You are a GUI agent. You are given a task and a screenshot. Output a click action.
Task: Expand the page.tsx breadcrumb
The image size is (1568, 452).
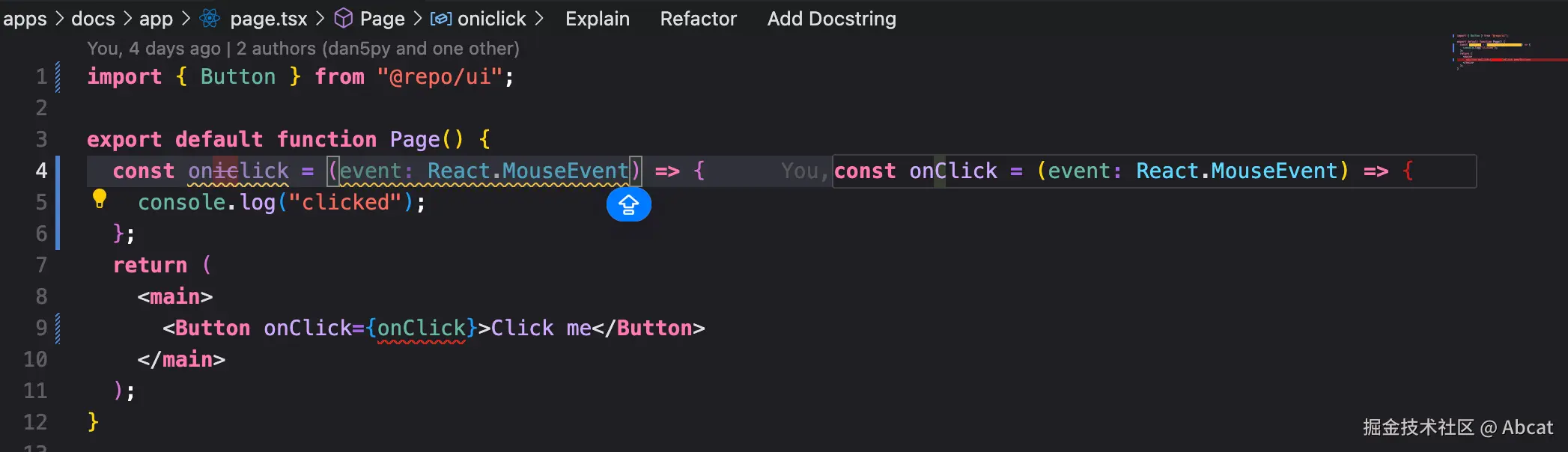[268, 19]
